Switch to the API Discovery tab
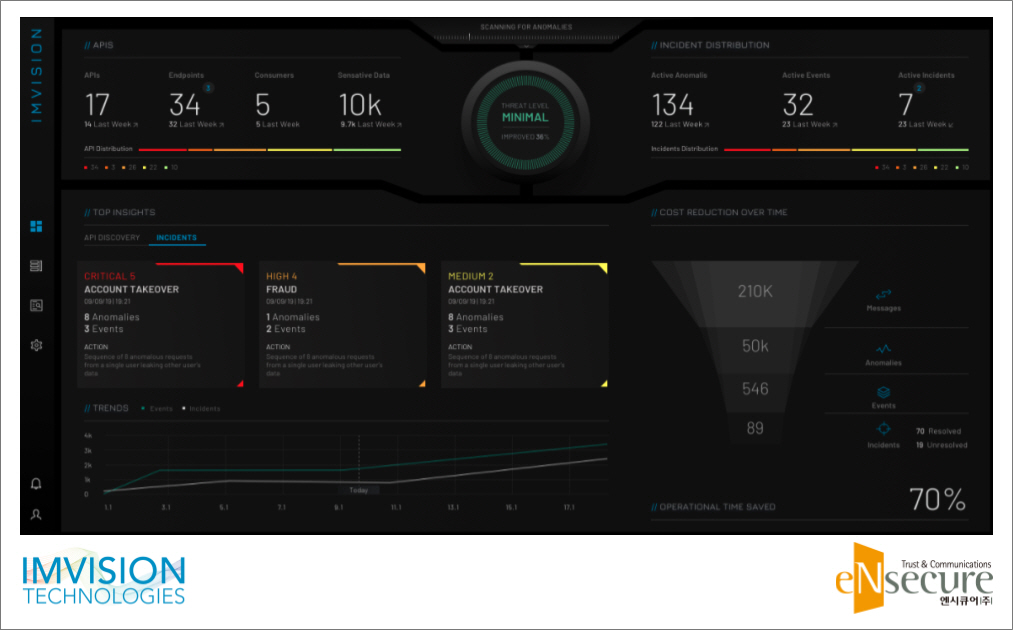 [x=112, y=238]
